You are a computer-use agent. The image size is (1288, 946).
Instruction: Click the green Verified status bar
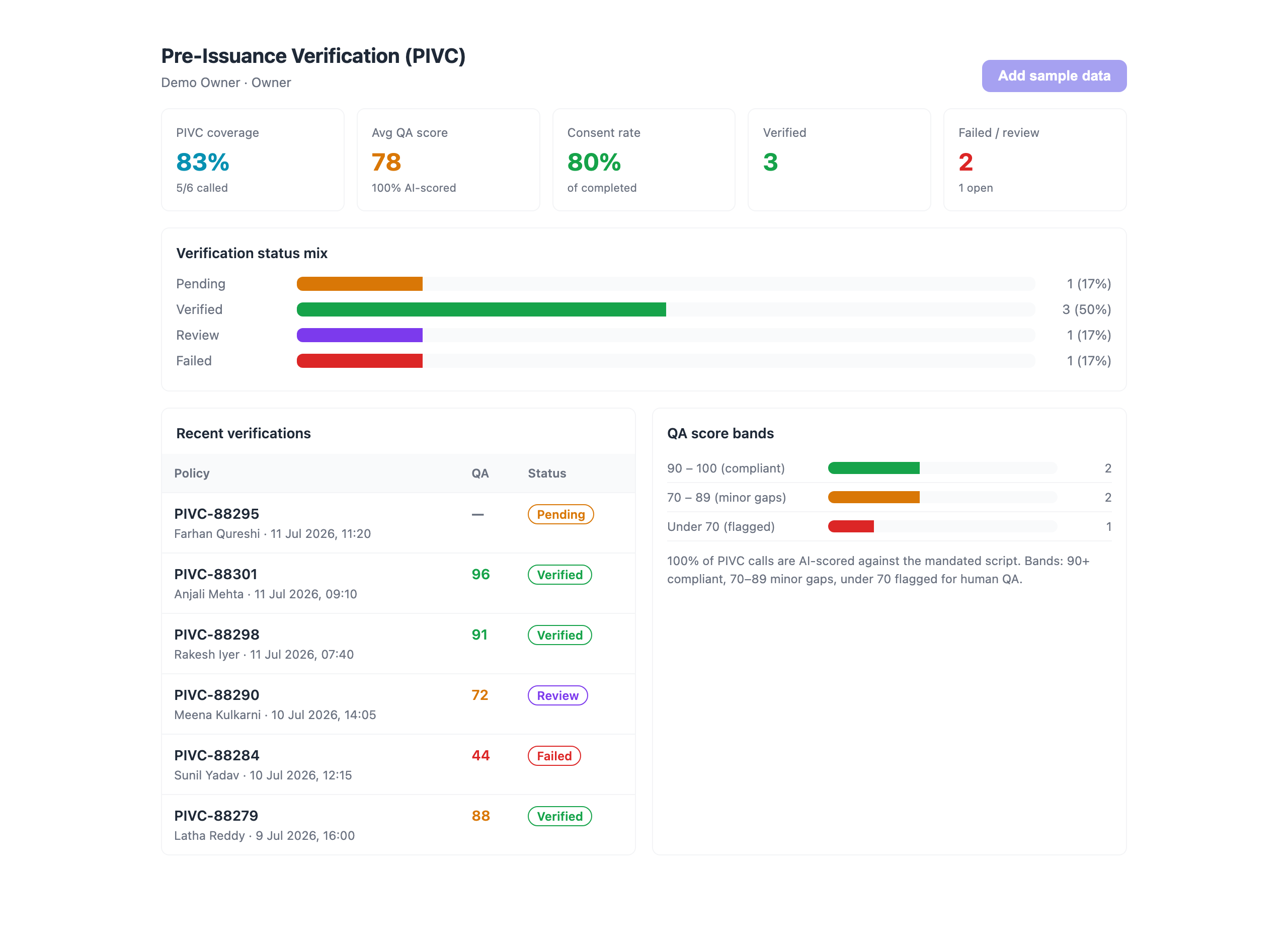pyautogui.click(x=481, y=309)
